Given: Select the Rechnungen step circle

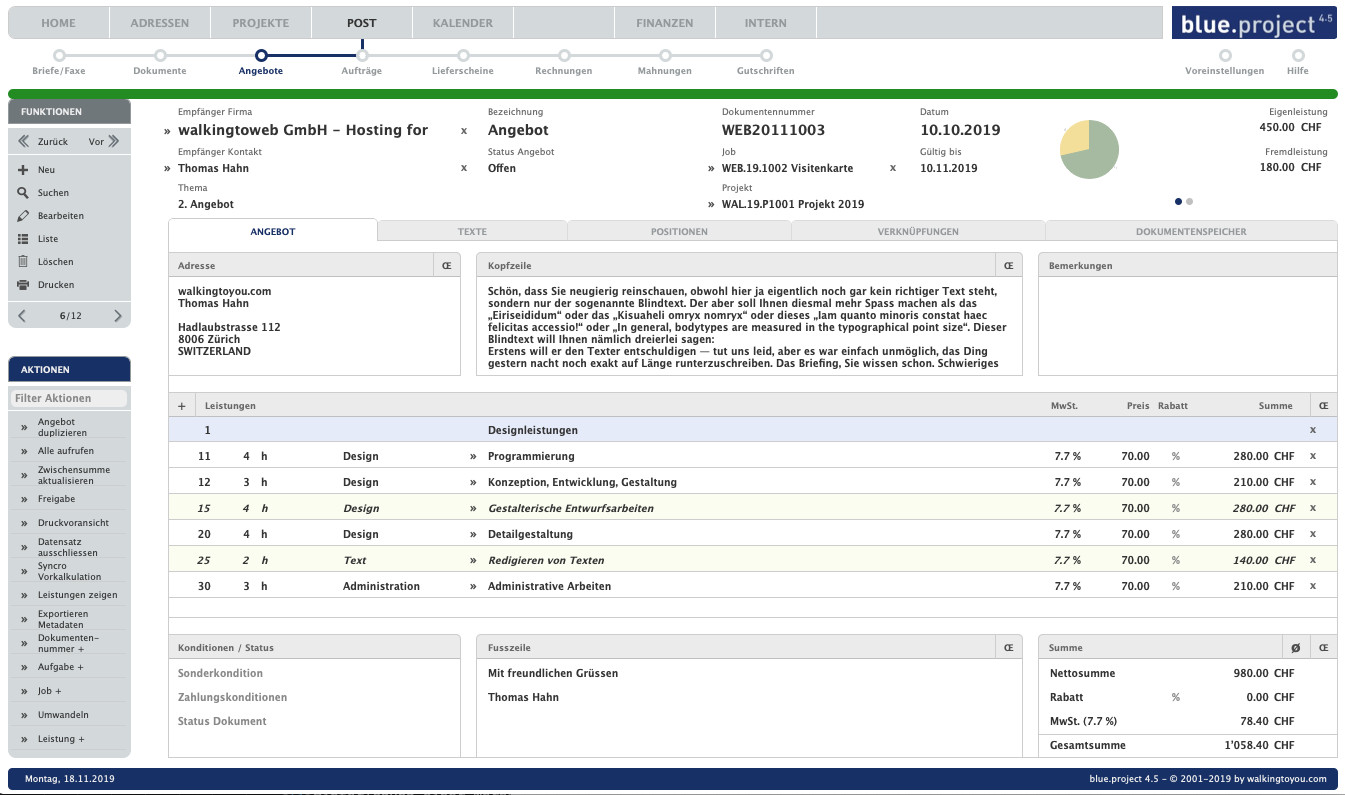Looking at the screenshot, I should tap(564, 56).
